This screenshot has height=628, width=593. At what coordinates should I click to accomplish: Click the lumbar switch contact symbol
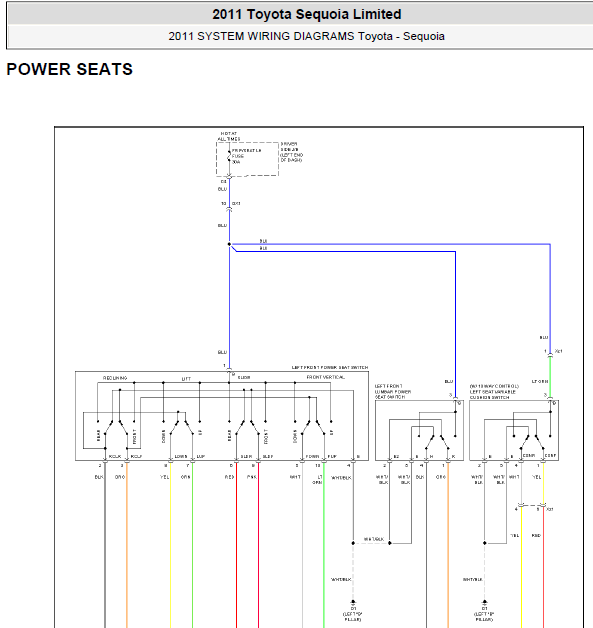437,441
